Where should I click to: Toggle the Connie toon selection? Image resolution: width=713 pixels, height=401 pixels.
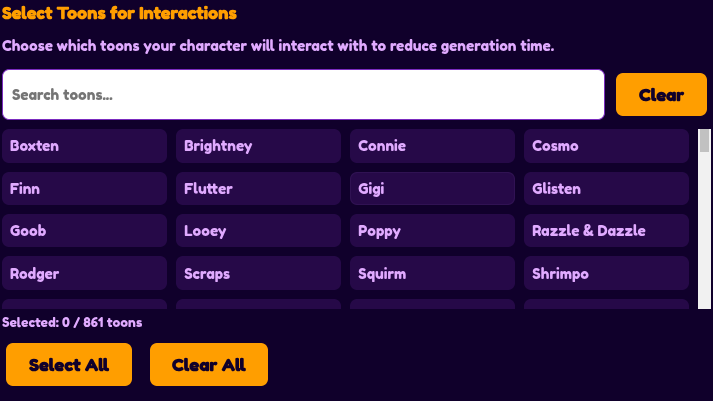[432, 146]
